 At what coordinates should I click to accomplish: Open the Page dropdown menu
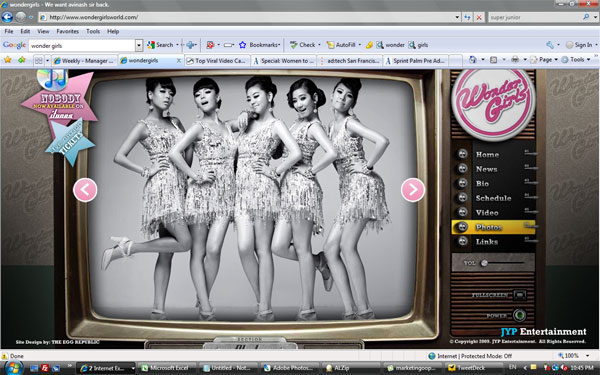(x=545, y=60)
